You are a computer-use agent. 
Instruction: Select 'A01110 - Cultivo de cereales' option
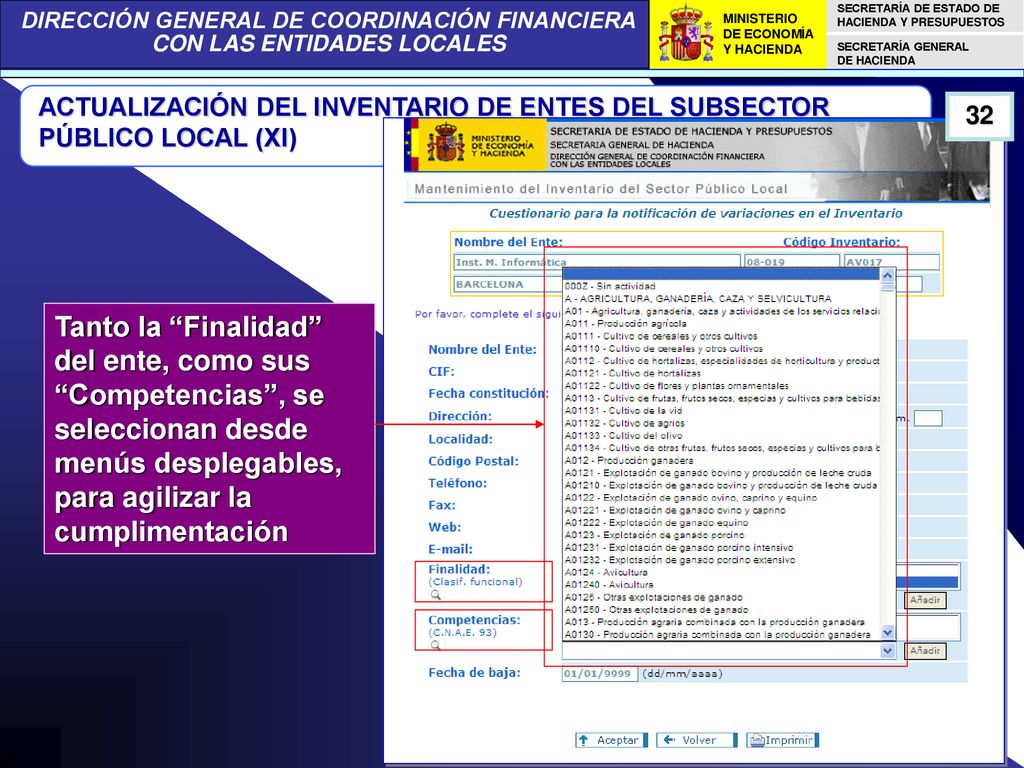pyautogui.click(x=722, y=348)
